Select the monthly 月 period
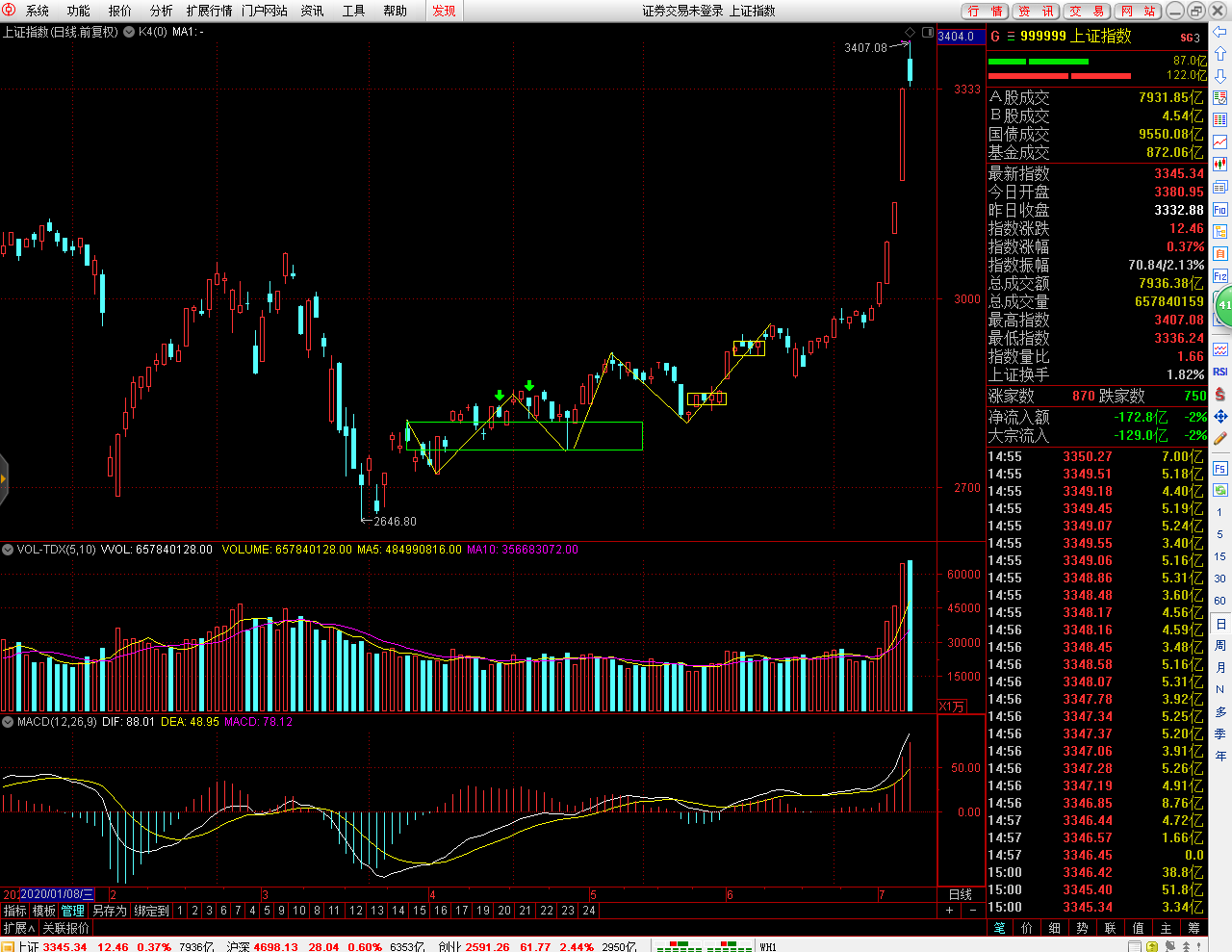 (1219, 668)
